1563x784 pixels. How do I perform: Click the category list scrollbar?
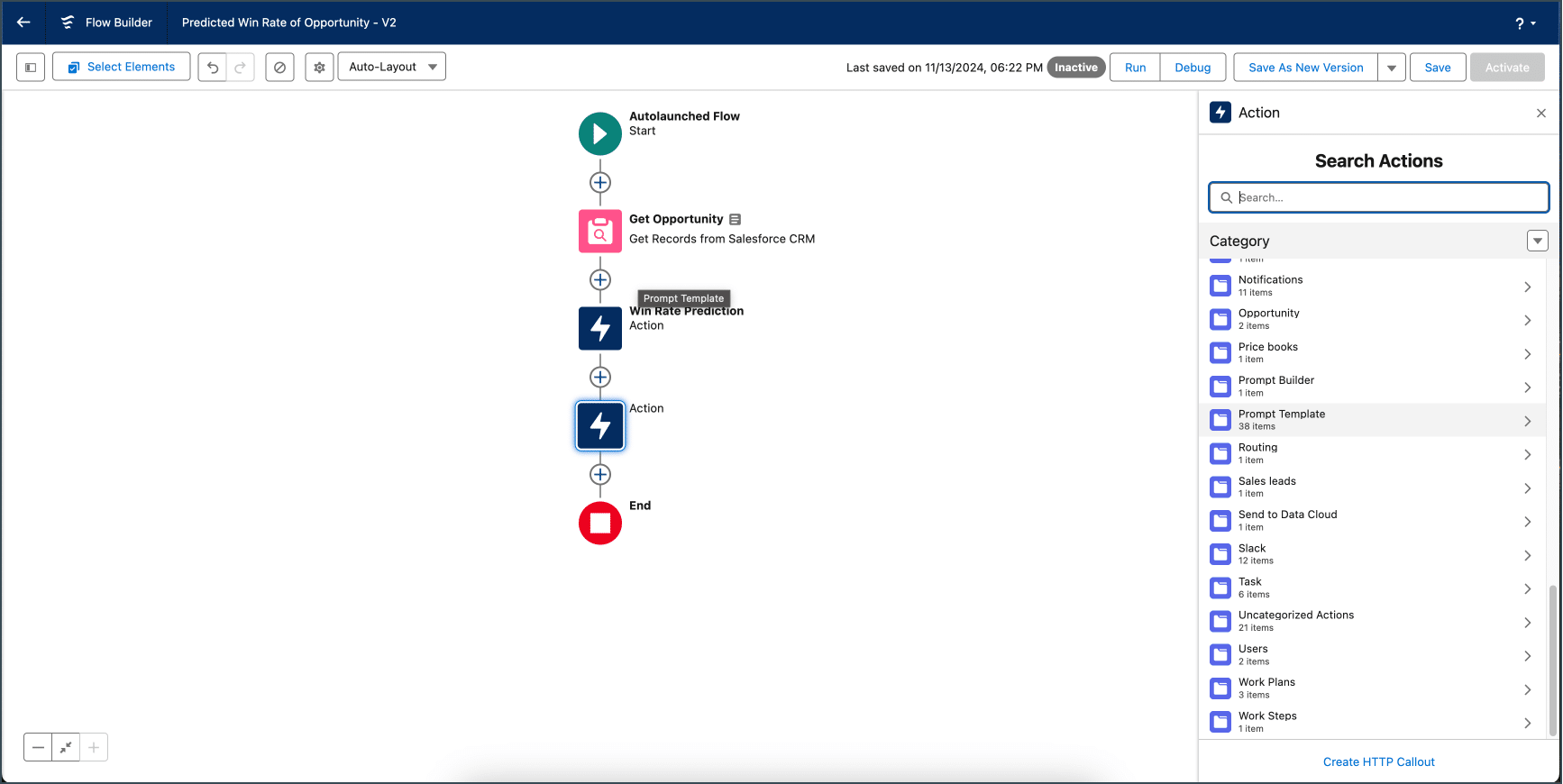(x=1552, y=660)
